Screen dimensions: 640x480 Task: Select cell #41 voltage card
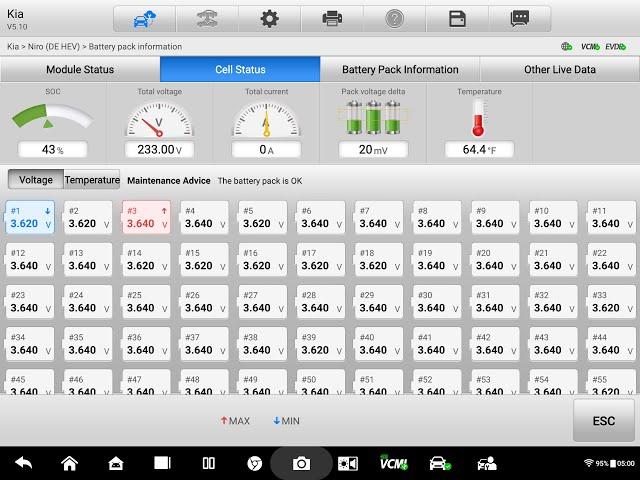[x=437, y=344]
